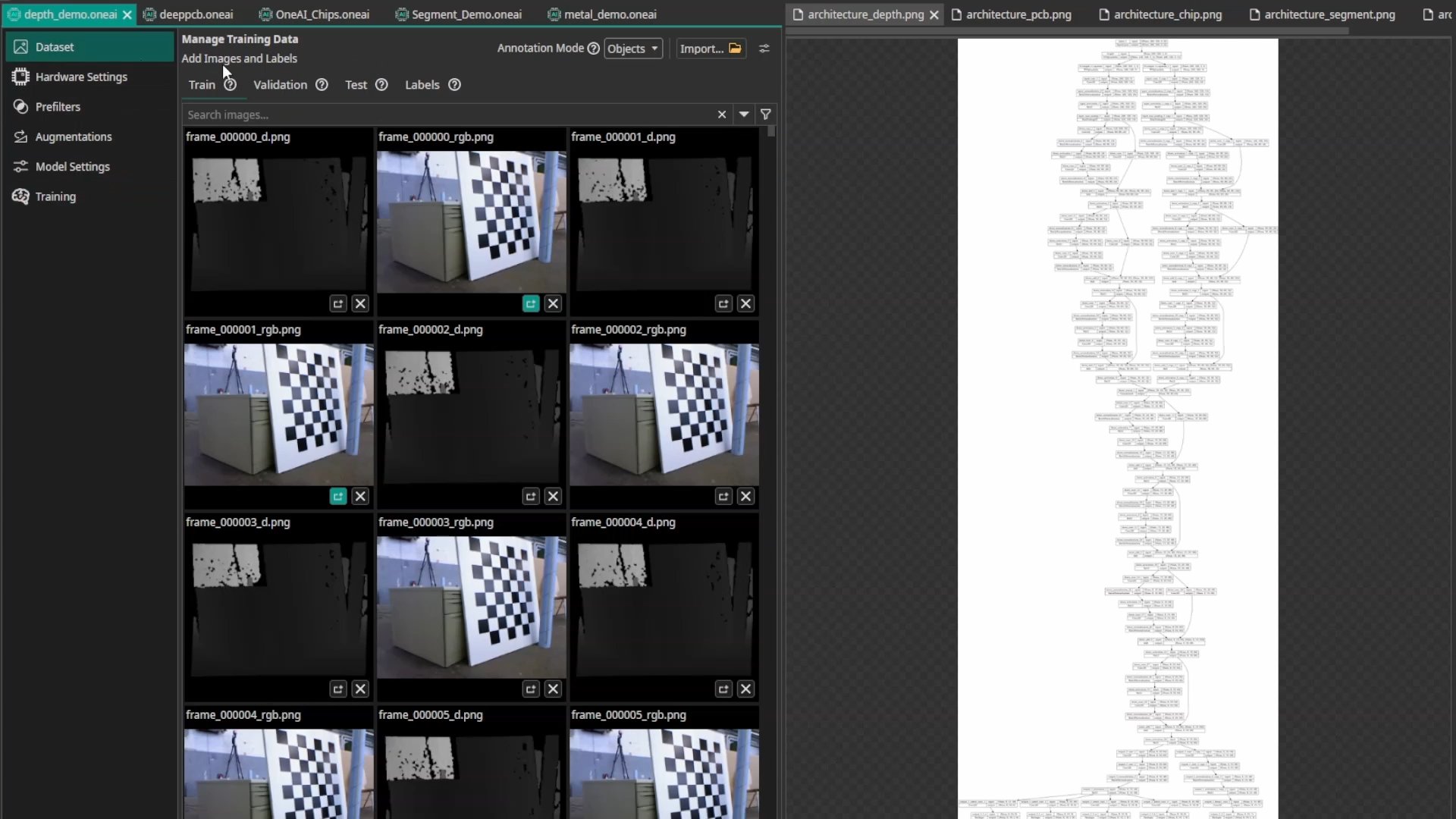The image size is (1456, 819).
Task: Expand the search options dropdown arrow
Action: (743, 114)
